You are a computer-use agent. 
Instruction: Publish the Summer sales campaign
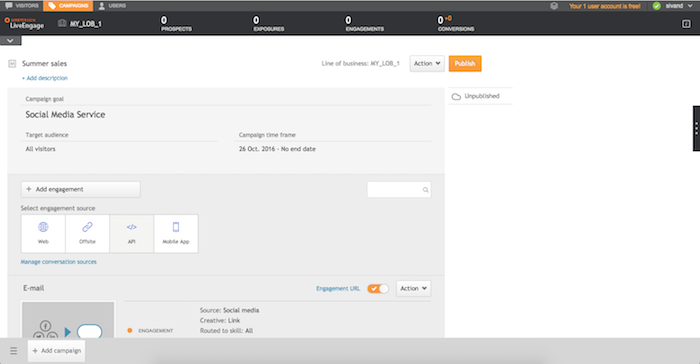465,63
